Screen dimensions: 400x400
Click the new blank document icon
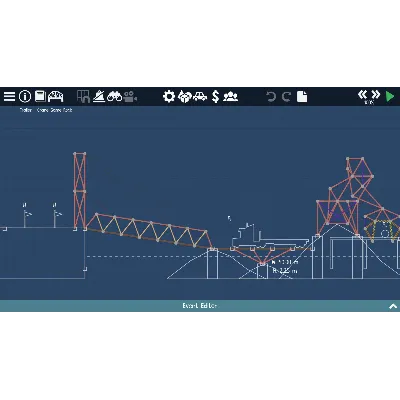tap(302, 97)
